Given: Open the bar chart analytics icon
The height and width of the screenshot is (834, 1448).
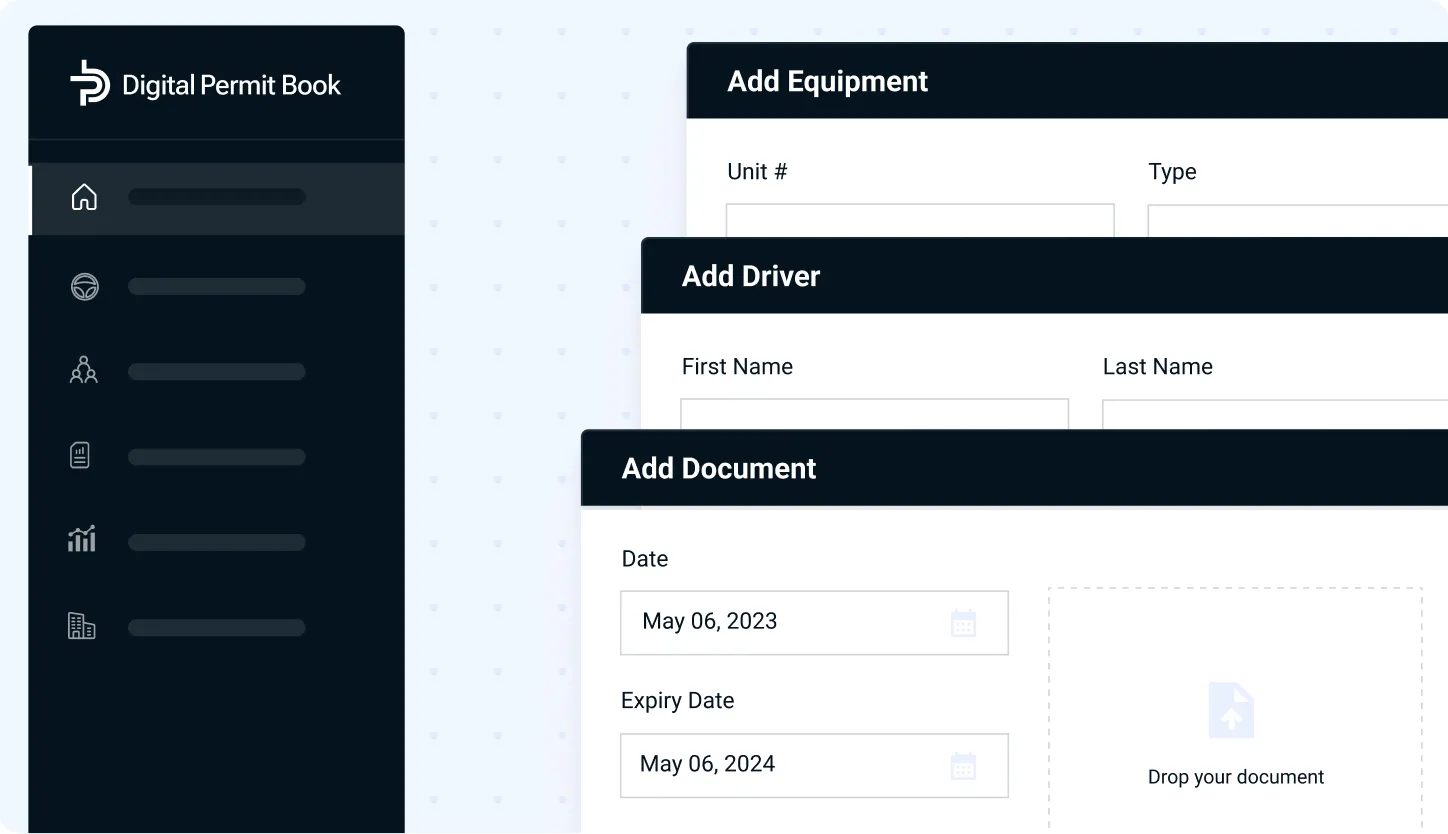Looking at the screenshot, I should (x=82, y=539).
